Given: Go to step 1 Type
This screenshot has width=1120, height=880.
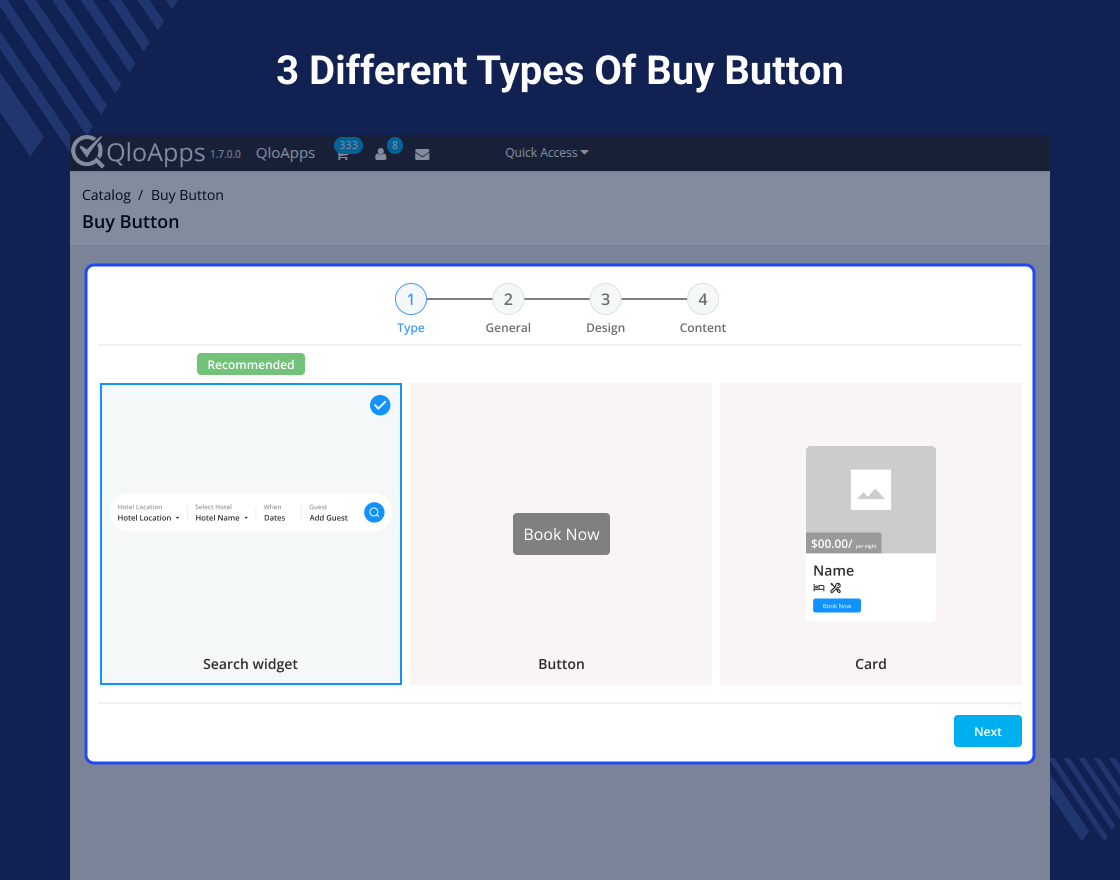Looking at the screenshot, I should (x=411, y=299).
